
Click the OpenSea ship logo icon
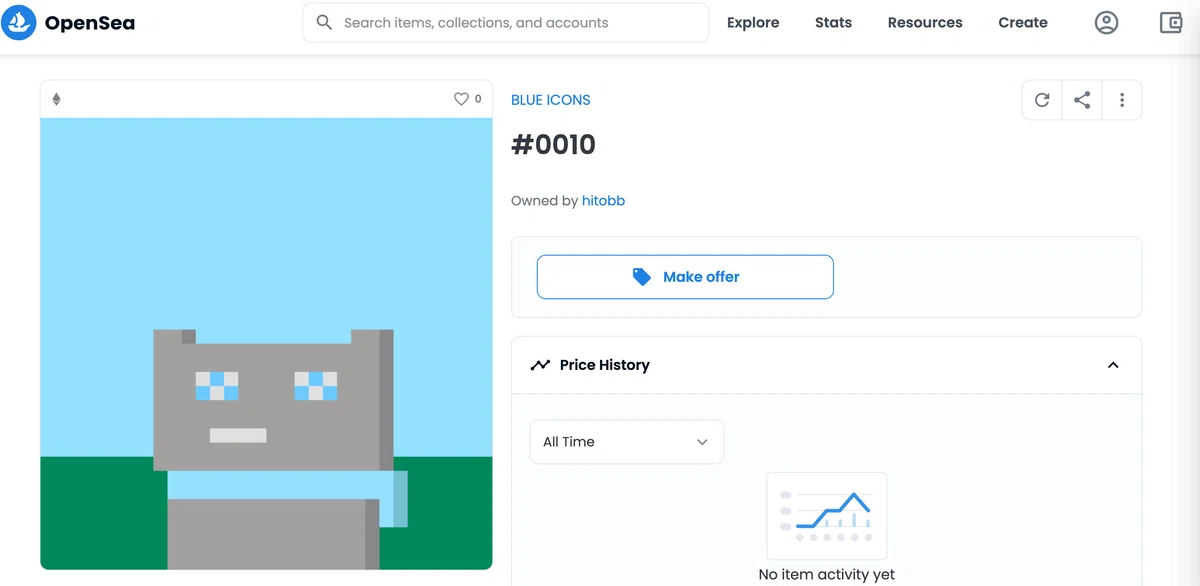(18, 22)
